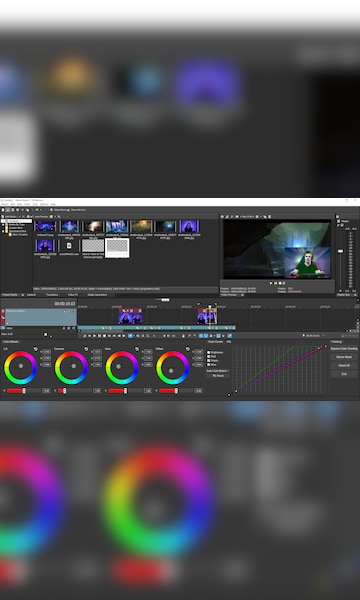Select the Master Bus tab
This screenshot has width=360, height=600.
point(344,295)
